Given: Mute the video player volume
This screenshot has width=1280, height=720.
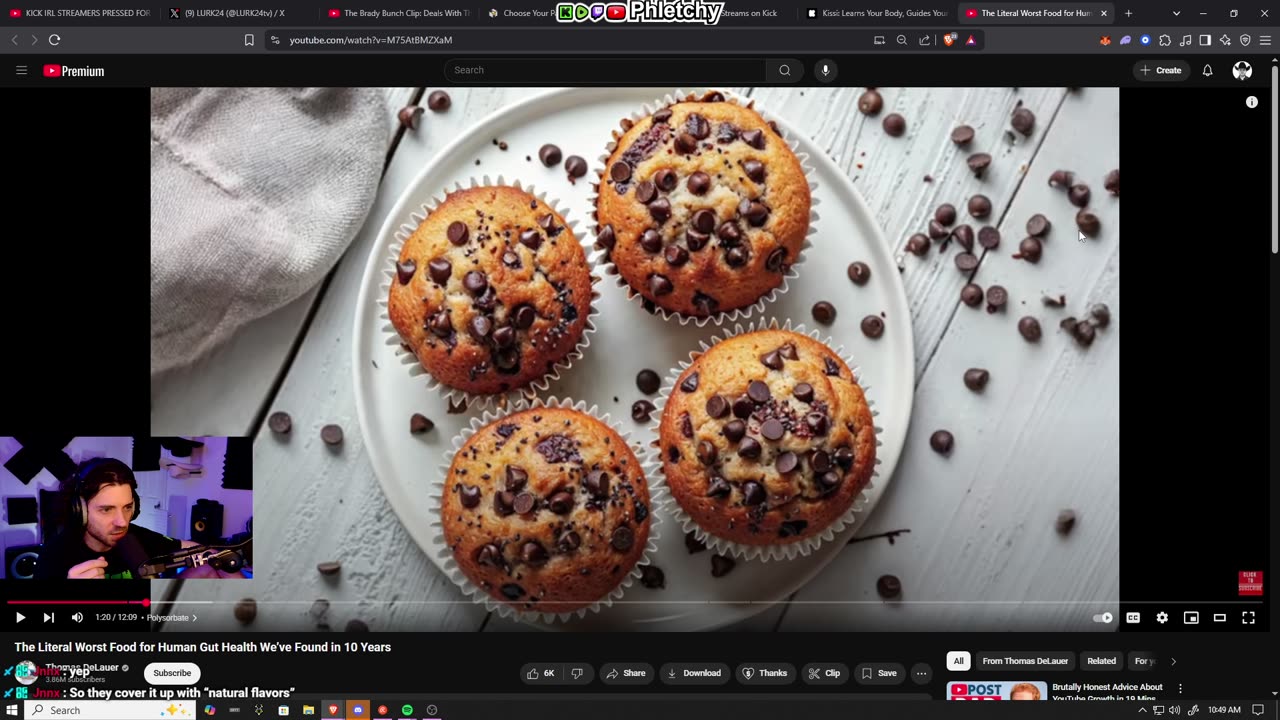Looking at the screenshot, I should (x=77, y=618).
